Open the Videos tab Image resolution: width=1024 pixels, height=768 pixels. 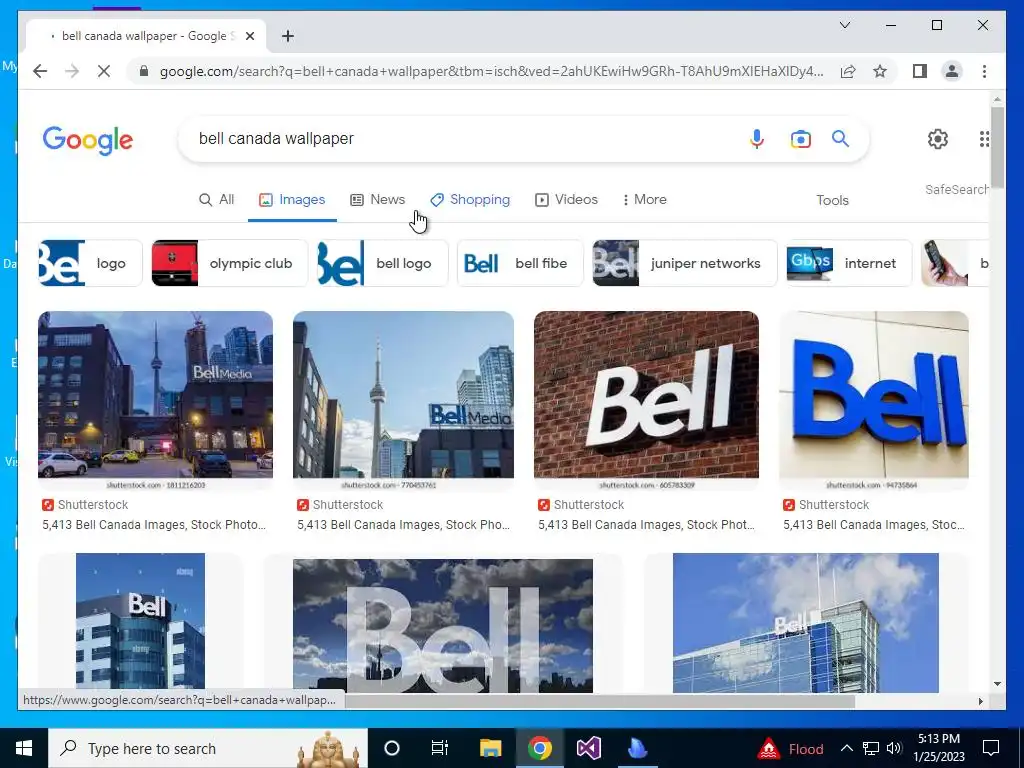click(566, 199)
